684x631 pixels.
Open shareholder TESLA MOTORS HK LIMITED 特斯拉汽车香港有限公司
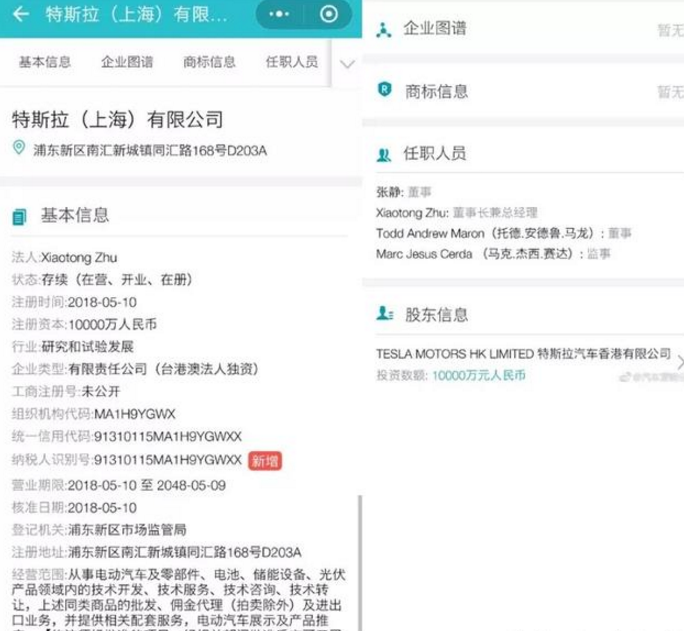click(x=523, y=354)
